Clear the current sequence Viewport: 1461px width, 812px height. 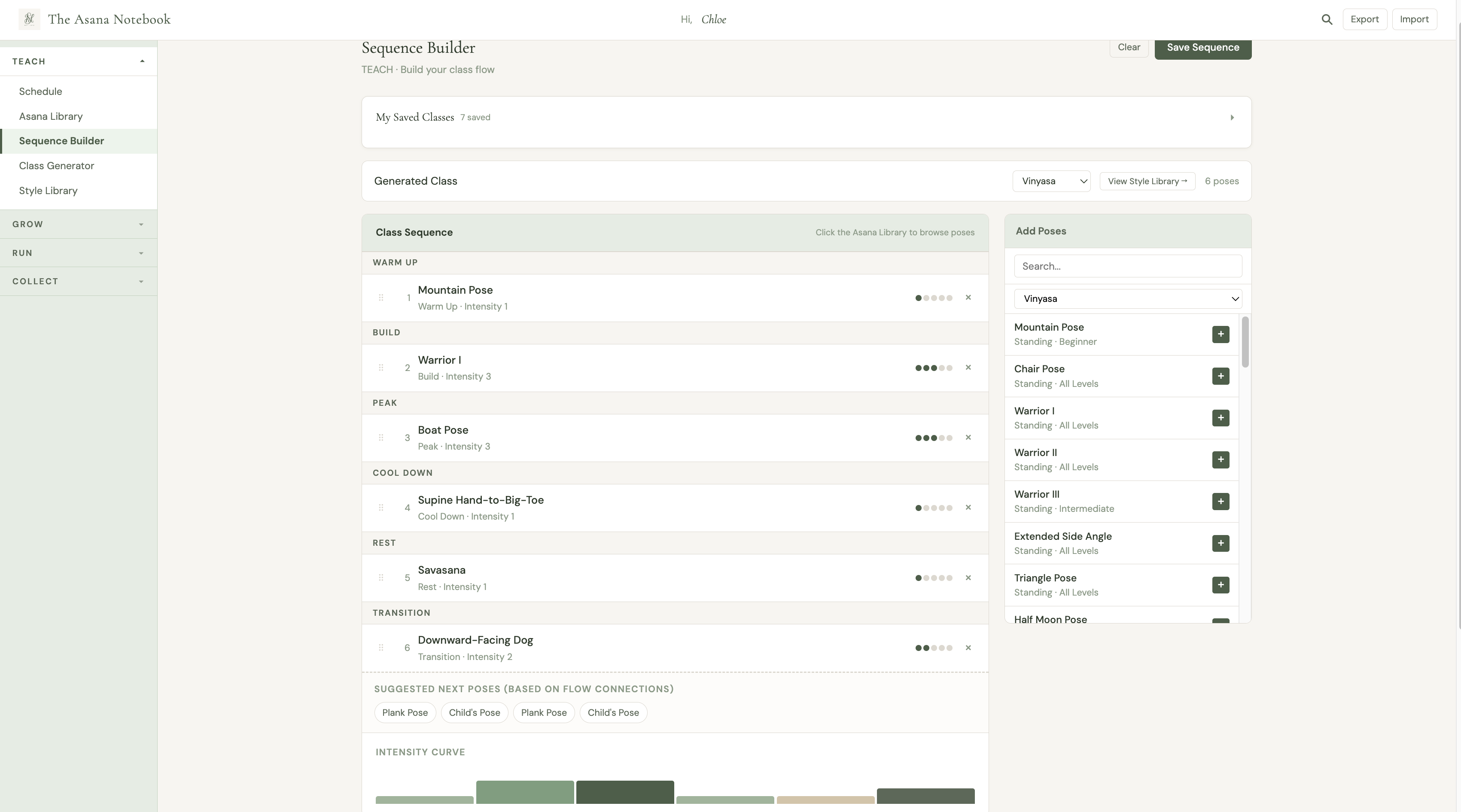(1129, 47)
